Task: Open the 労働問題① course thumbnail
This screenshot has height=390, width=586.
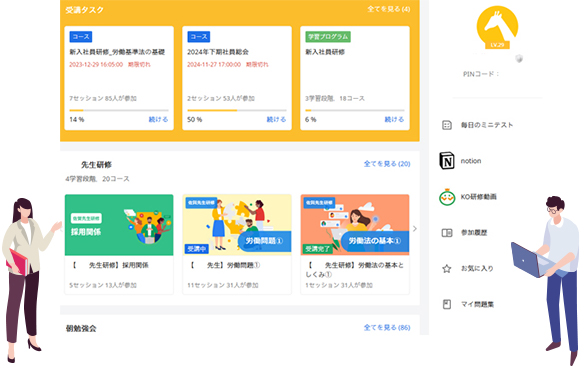Action: point(237,225)
